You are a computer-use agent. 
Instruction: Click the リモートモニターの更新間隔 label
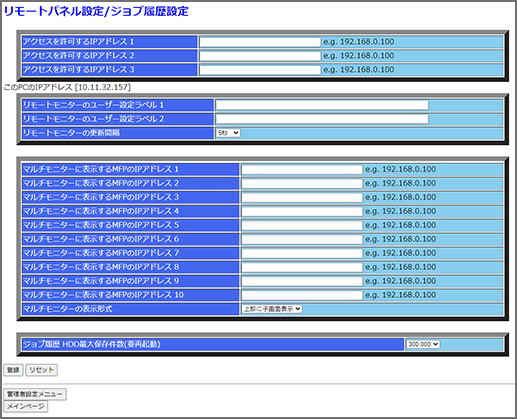[71, 133]
